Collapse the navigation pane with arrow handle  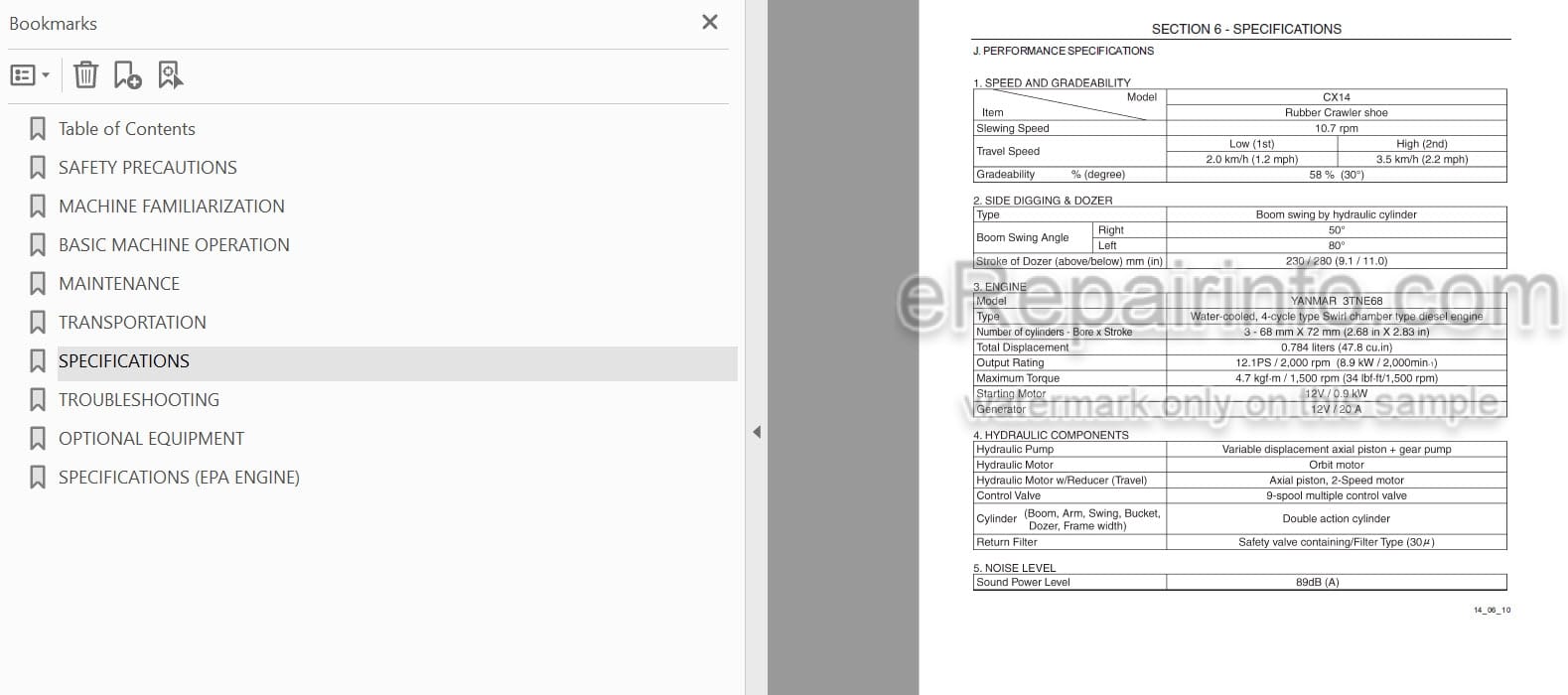click(757, 432)
